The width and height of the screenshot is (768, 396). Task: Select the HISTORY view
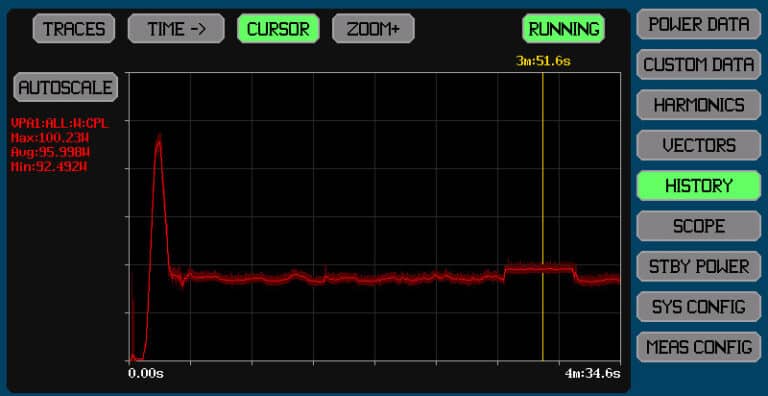[699, 185]
